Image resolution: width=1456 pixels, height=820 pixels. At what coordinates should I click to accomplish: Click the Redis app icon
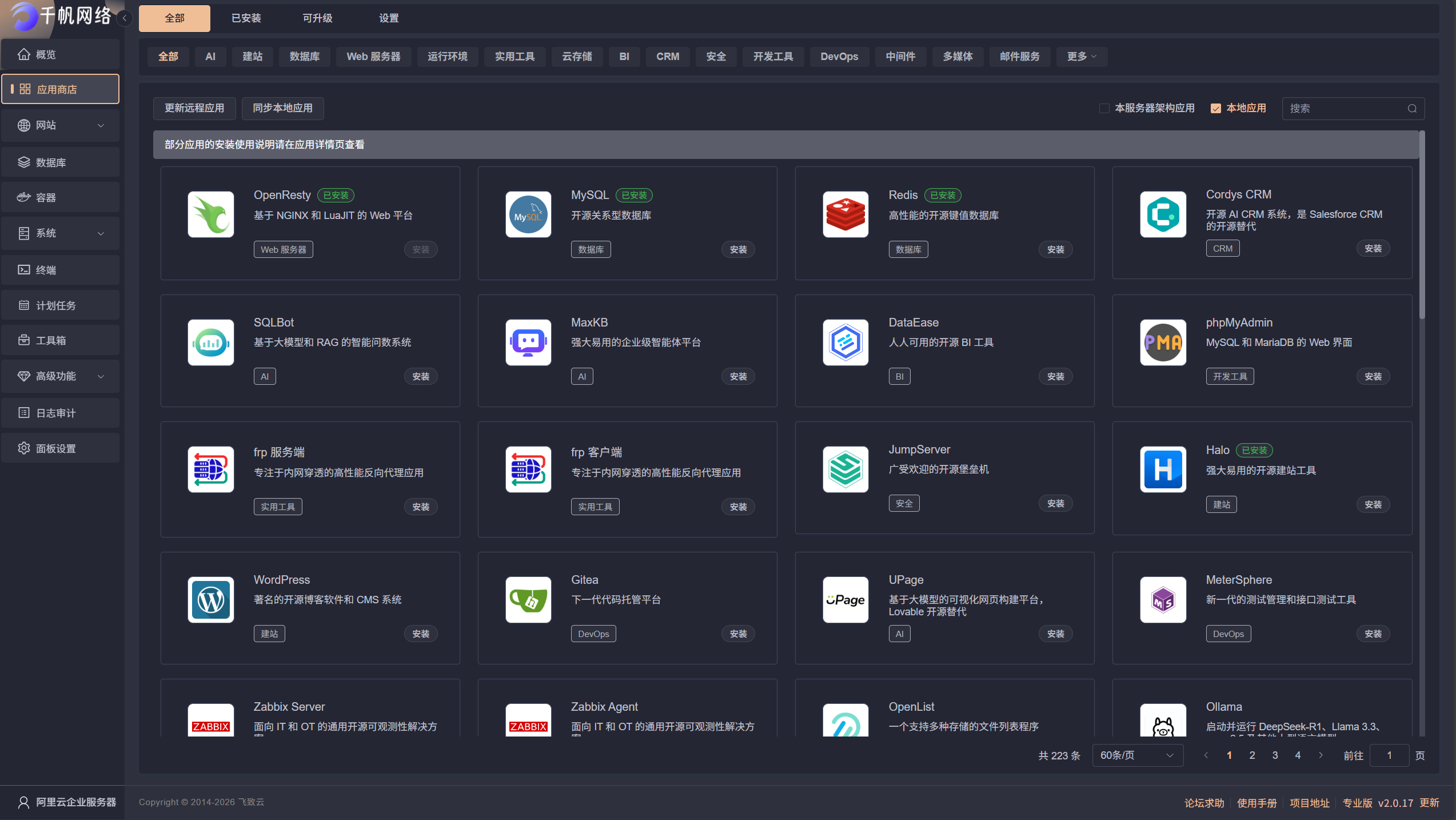845,214
